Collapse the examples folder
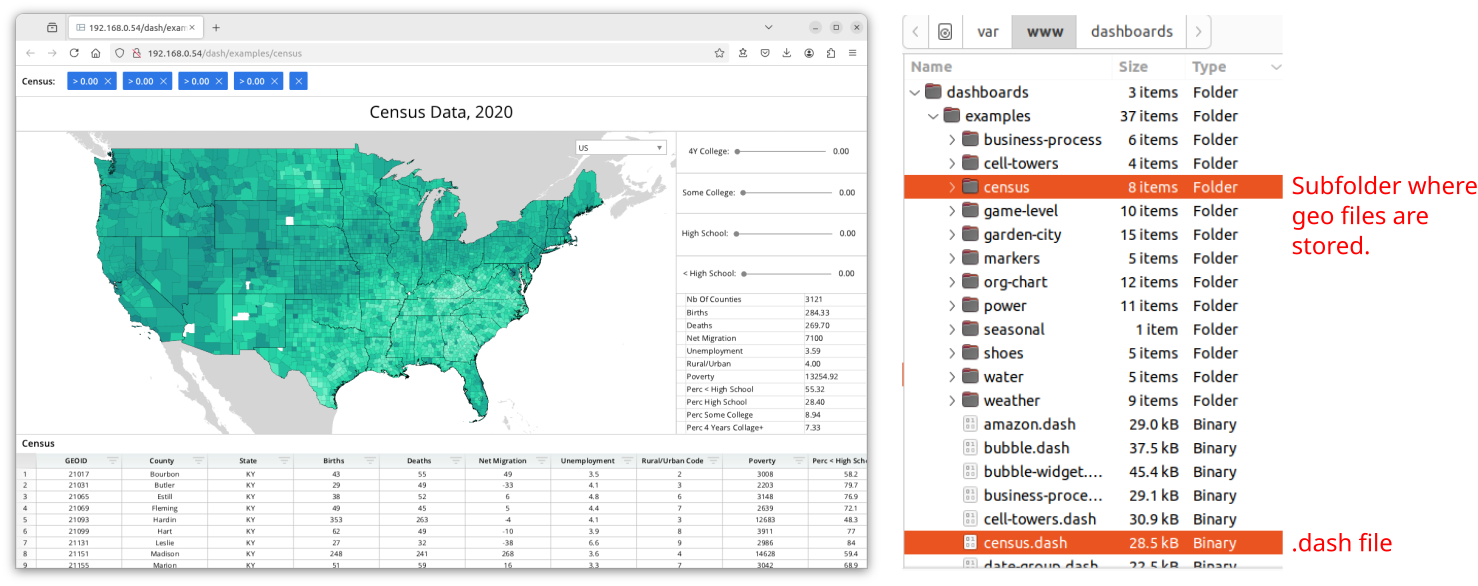This screenshot has width=1478, height=586. coord(934,116)
